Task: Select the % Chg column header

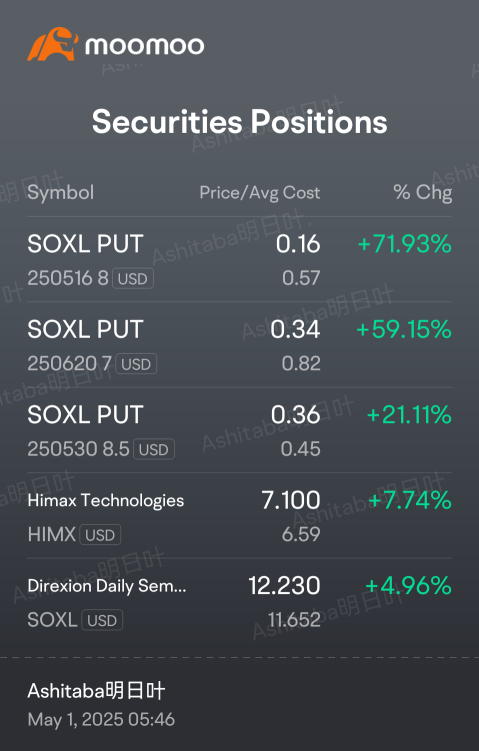Action: coord(422,193)
